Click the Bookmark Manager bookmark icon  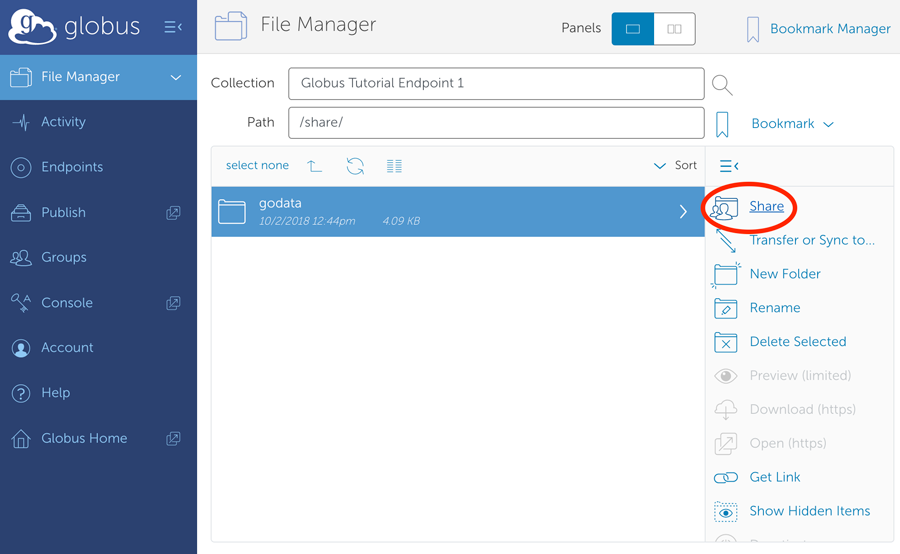(752, 29)
